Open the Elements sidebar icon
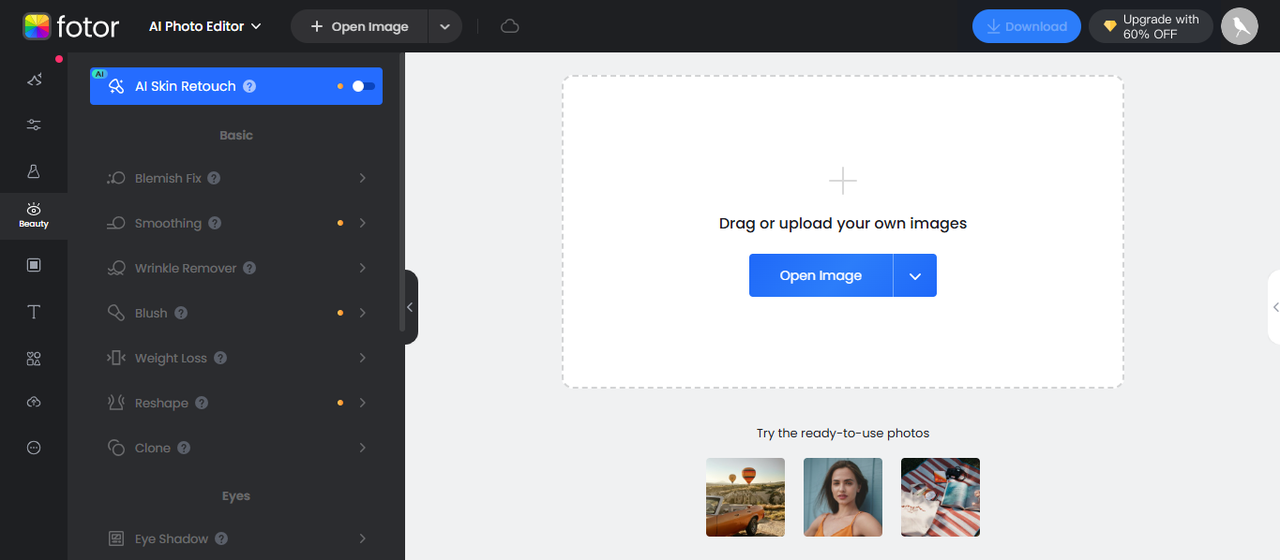 click(x=34, y=358)
